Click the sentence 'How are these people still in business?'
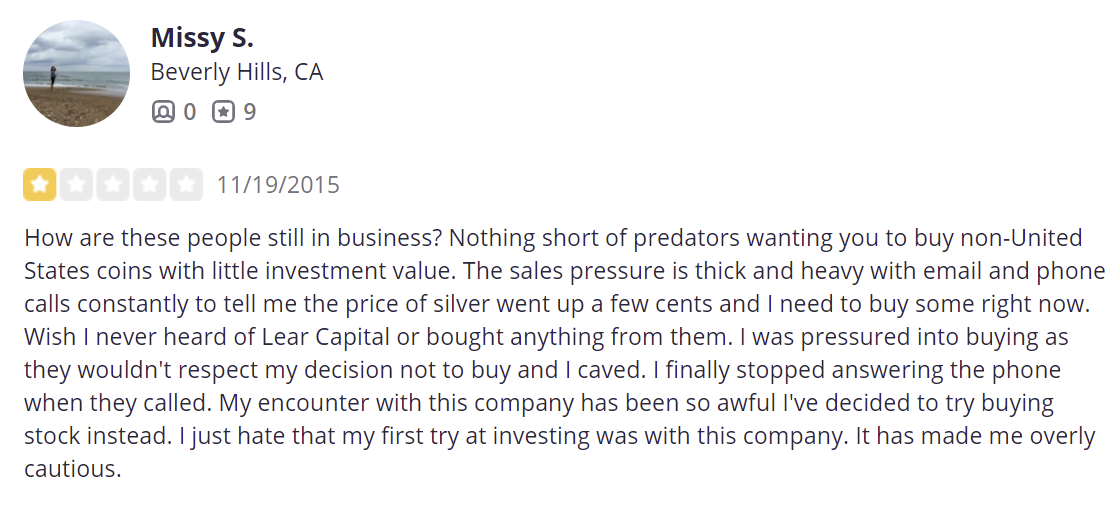1118x506 pixels. [233, 239]
